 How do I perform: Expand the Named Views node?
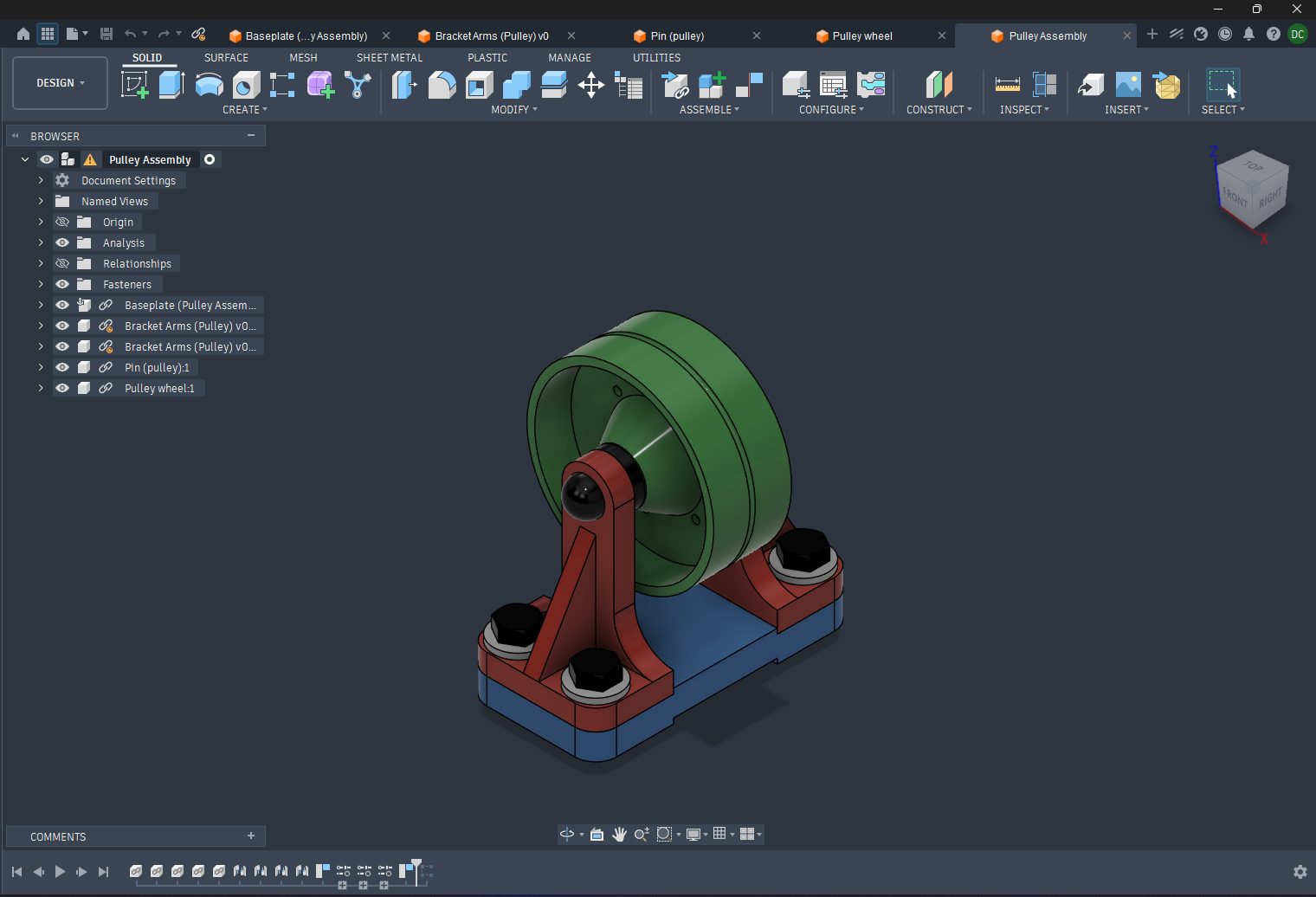41,202
